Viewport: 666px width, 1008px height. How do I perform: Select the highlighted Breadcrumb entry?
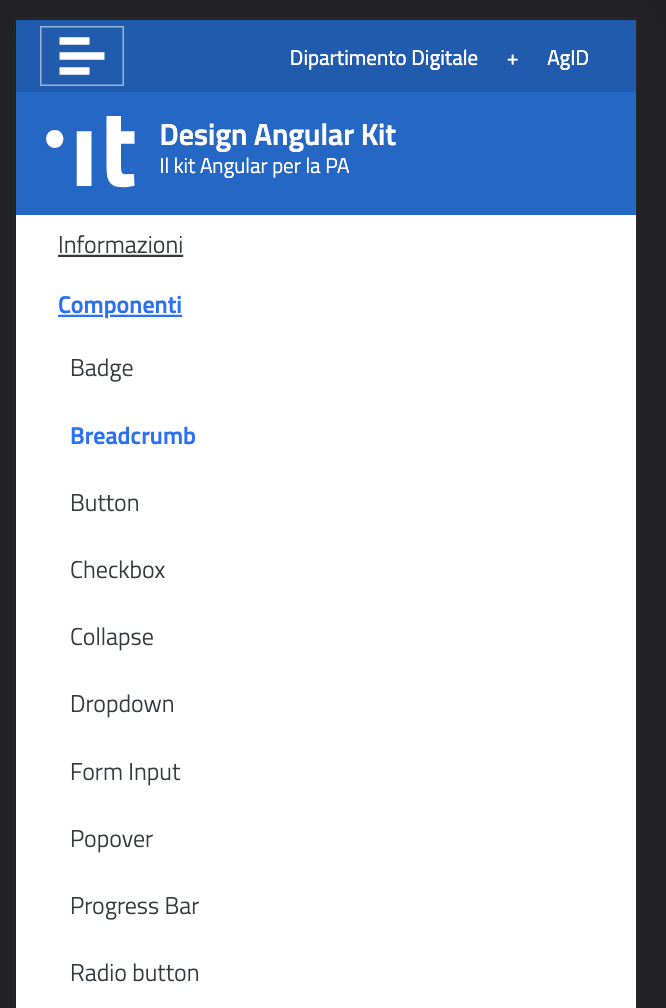pyautogui.click(x=132, y=436)
